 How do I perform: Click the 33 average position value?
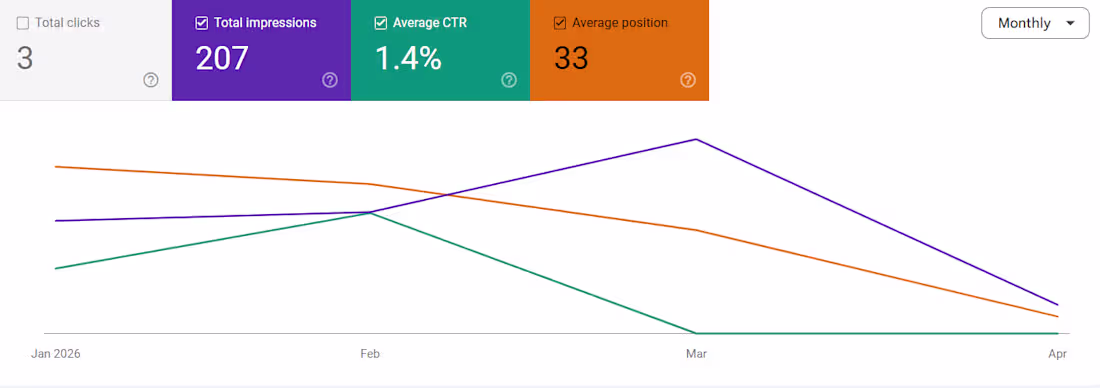click(571, 59)
